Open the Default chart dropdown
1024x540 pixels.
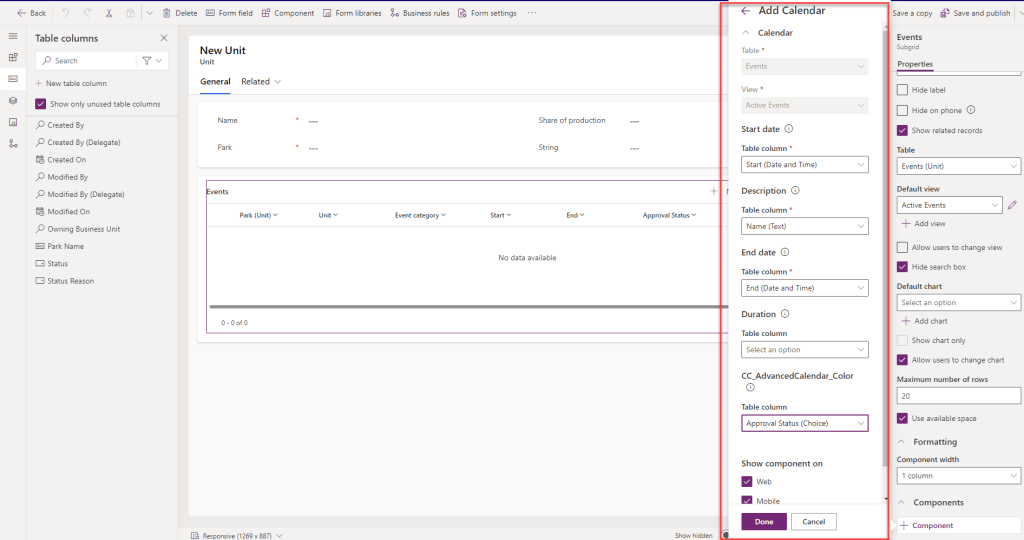tap(958, 302)
